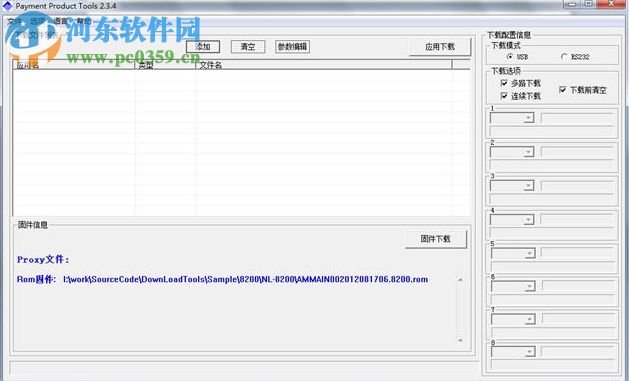629x381 pixels.
Task: Sort by the 类型 column header
Action: pos(166,65)
